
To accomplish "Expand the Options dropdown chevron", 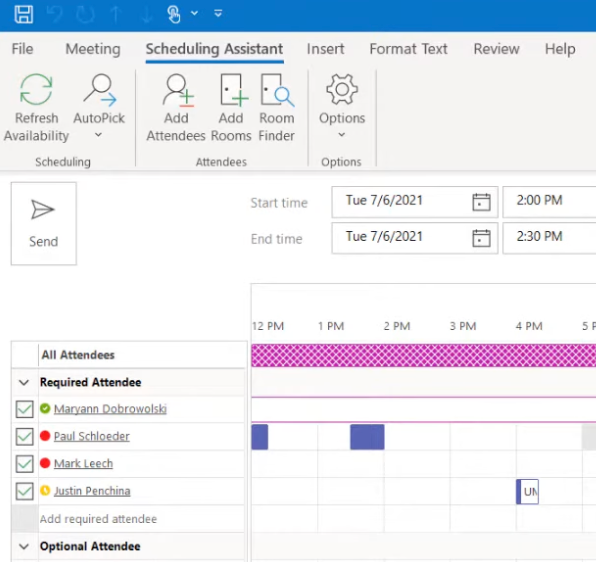I will (342, 135).
